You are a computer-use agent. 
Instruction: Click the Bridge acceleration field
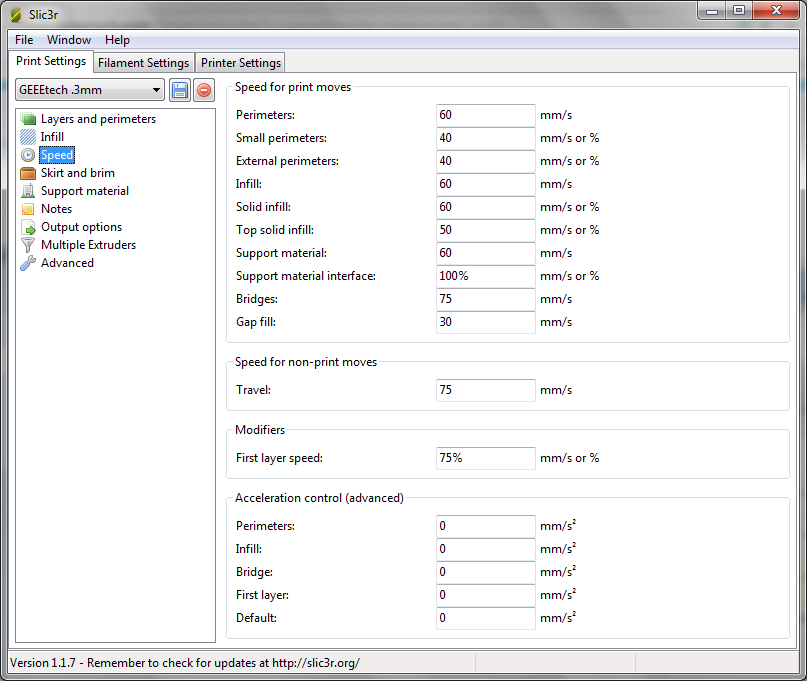click(485, 572)
